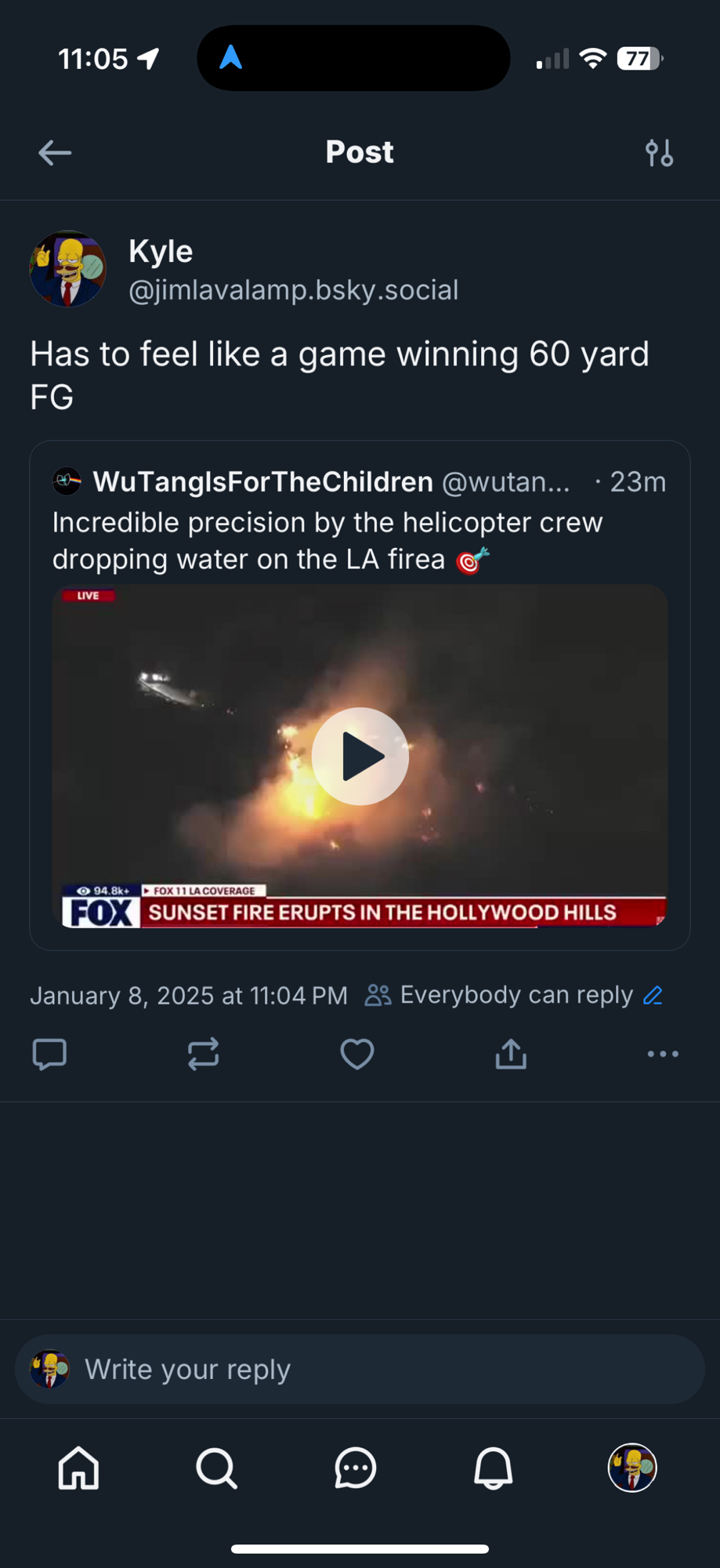Open the @jimlavalamp.bsky.social handle
The width and height of the screenshot is (720, 1568).
point(293,290)
